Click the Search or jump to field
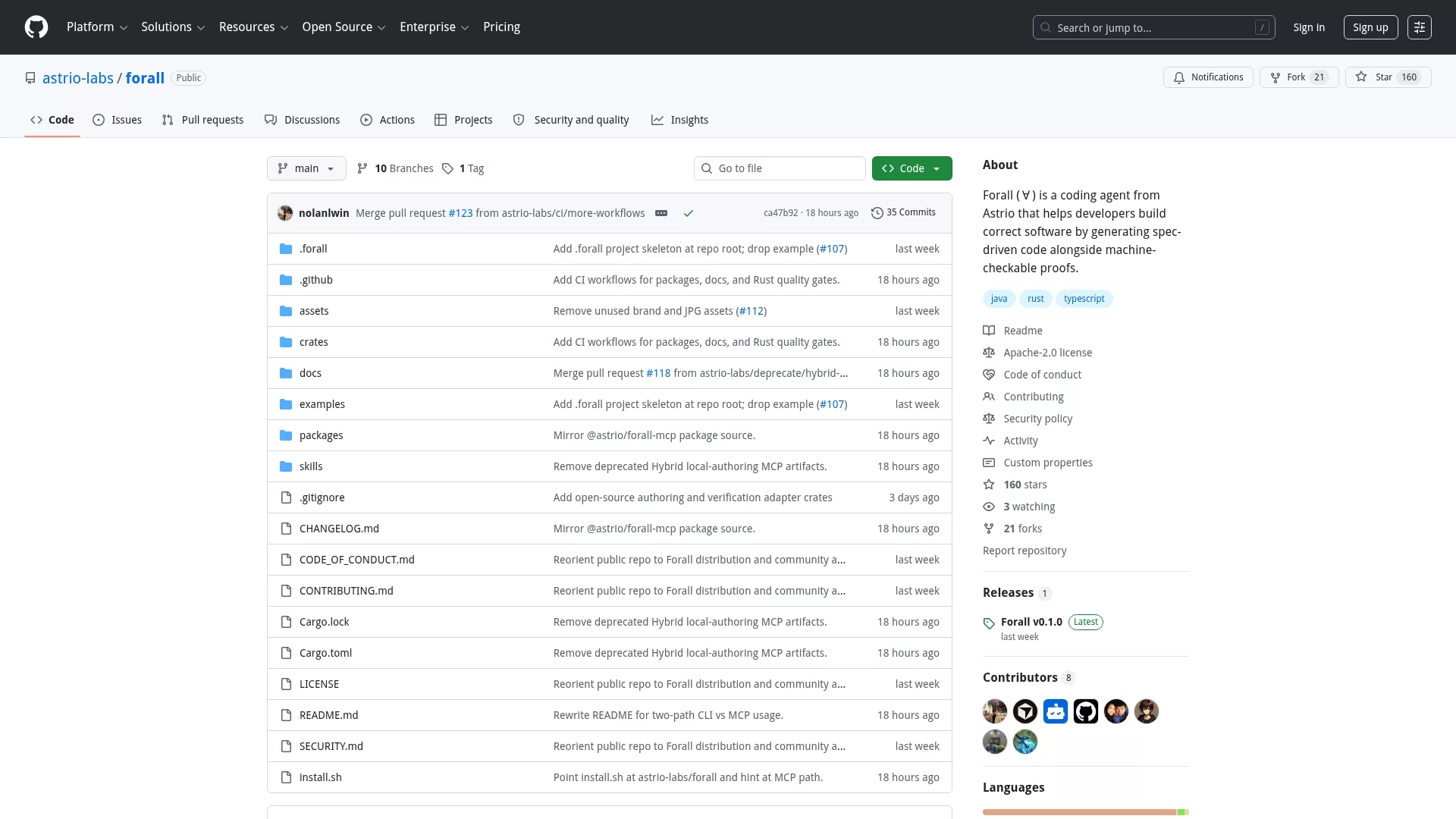This screenshot has width=1456, height=819. 1154,27
